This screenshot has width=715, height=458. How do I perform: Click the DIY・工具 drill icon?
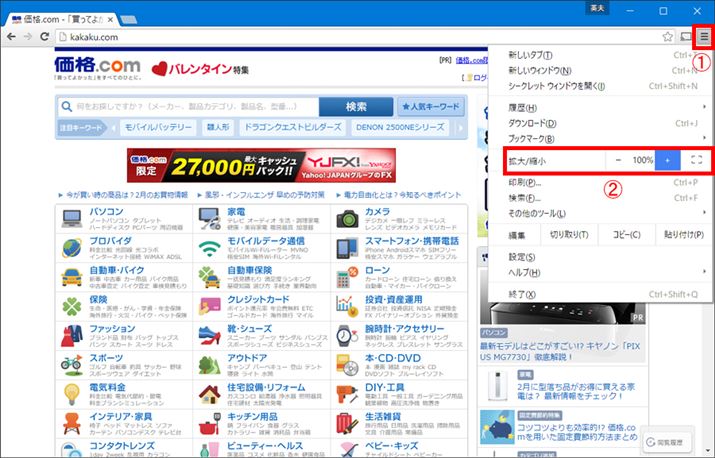point(347,395)
